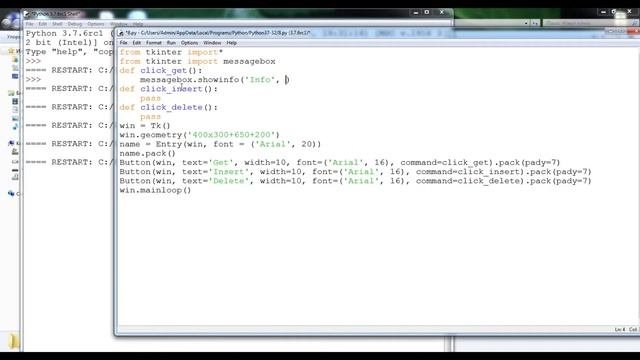The width and height of the screenshot is (640, 360).
Task: Click the 'name = Entry(win, font...' line
Action: click(x=220, y=144)
